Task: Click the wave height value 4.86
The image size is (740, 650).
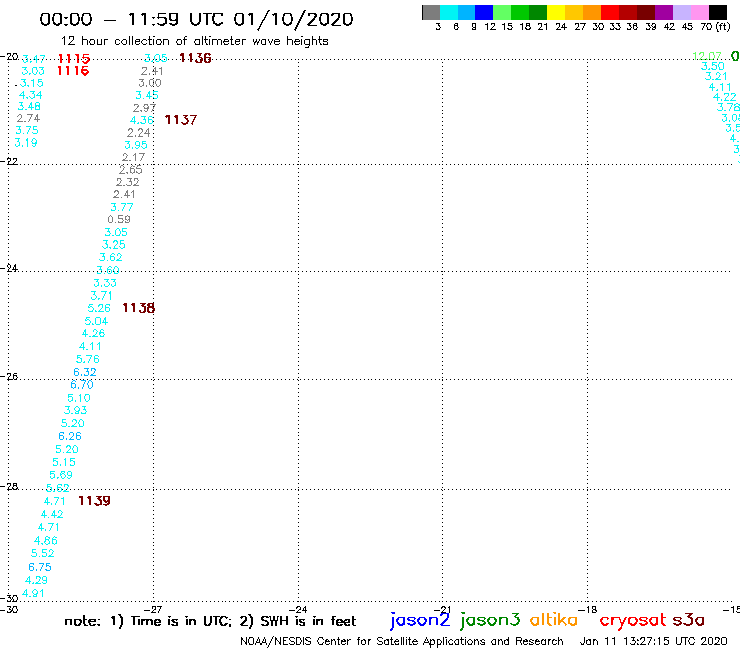Action: point(46,540)
